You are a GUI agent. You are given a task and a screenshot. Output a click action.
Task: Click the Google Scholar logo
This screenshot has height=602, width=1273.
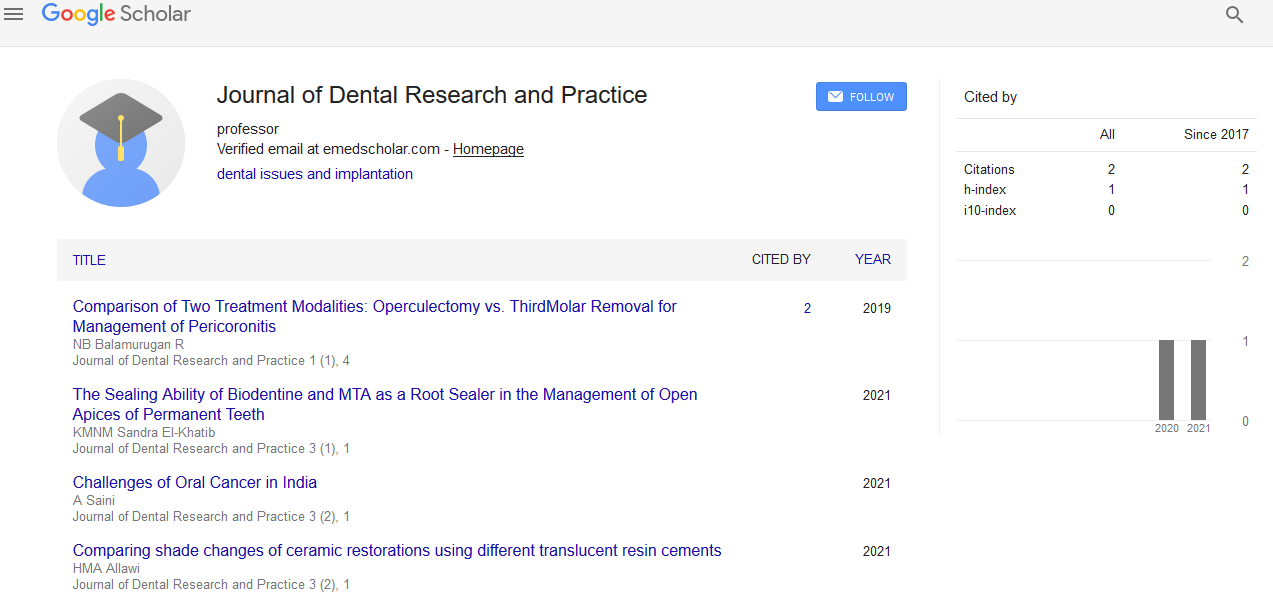pyautogui.click(x=116, y=14)
